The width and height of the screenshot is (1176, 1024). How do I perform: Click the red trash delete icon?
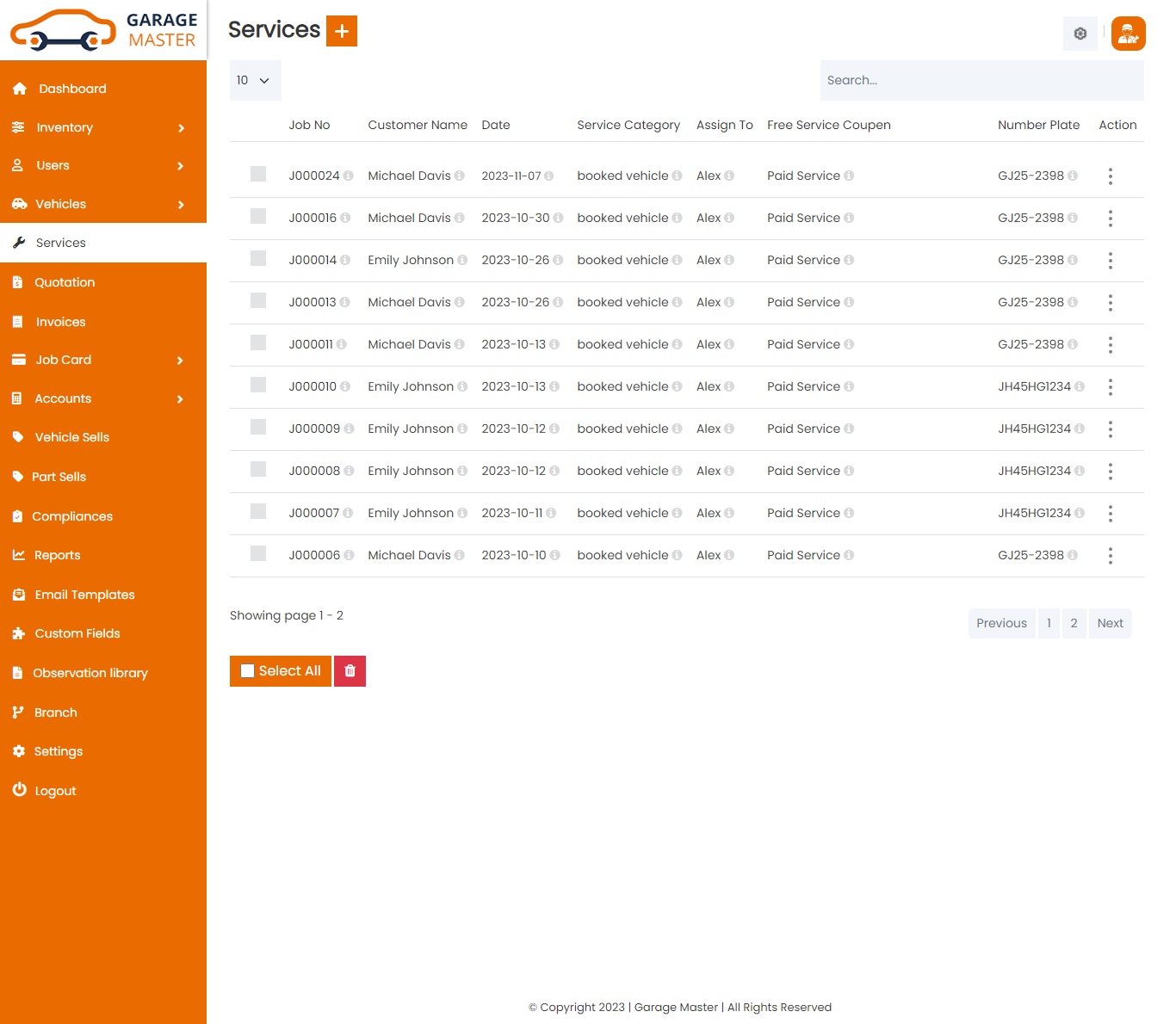click(x=350, y=671)
